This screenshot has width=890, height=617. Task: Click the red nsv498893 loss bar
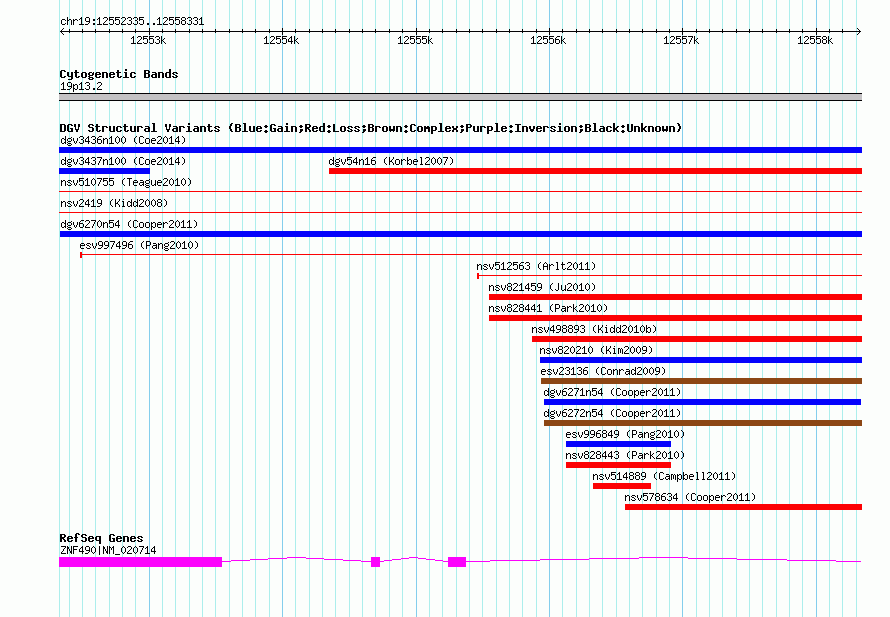697,339
